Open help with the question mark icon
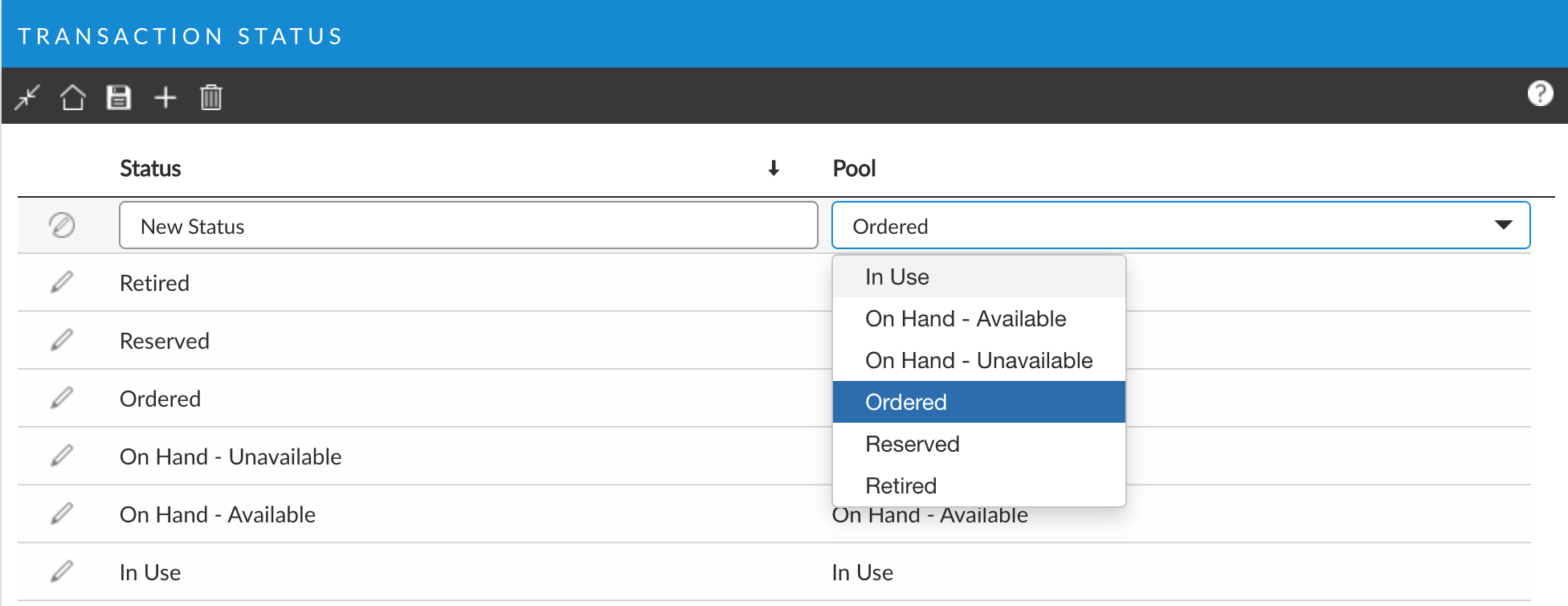Screen dimensions: 1568x606 click(1539, 94)
